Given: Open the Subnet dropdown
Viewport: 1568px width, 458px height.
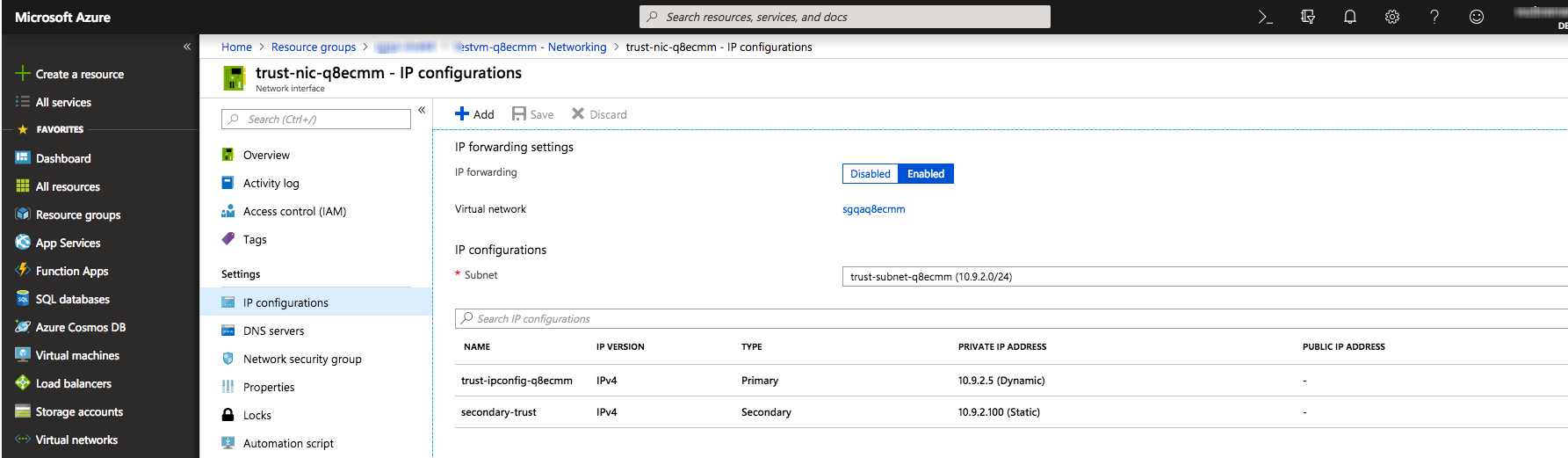Looking at the screenshot, I should click(x=1203, y=277).
